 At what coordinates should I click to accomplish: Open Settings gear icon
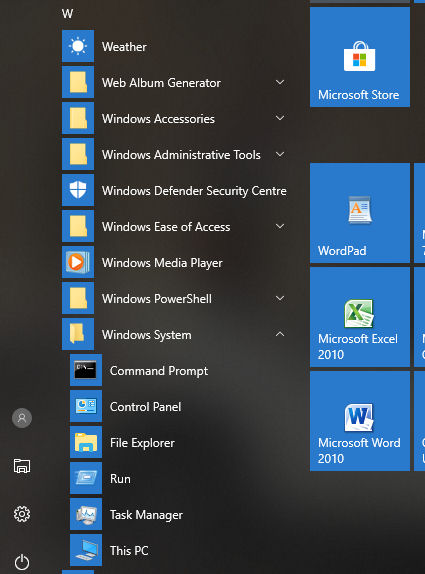coord(22,514)
